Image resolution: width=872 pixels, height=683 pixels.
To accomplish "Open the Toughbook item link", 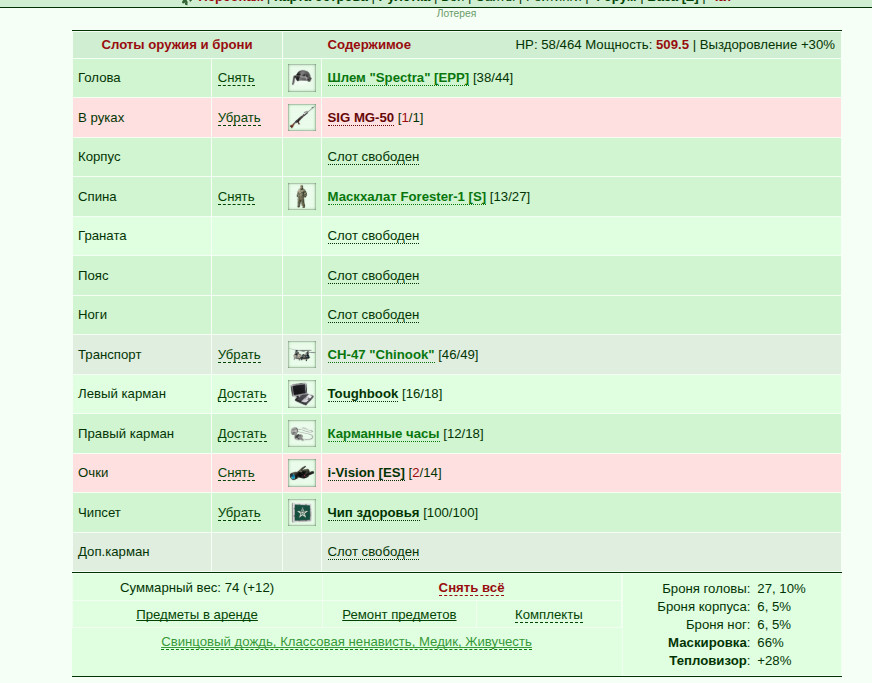I will (x=363, y=394).
